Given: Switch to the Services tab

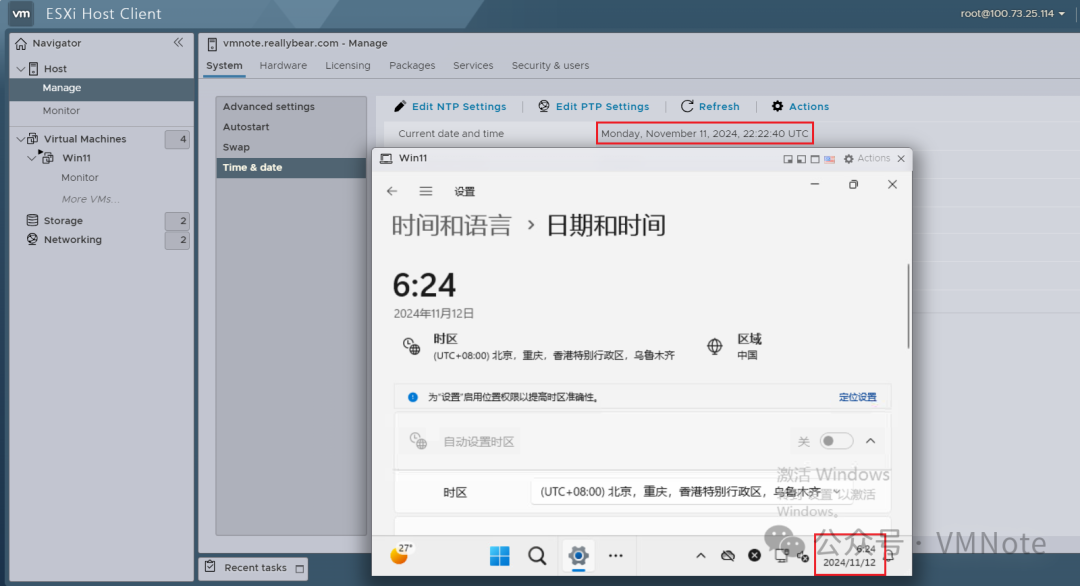Looking at the screenshot, I should tap(473, 65).
